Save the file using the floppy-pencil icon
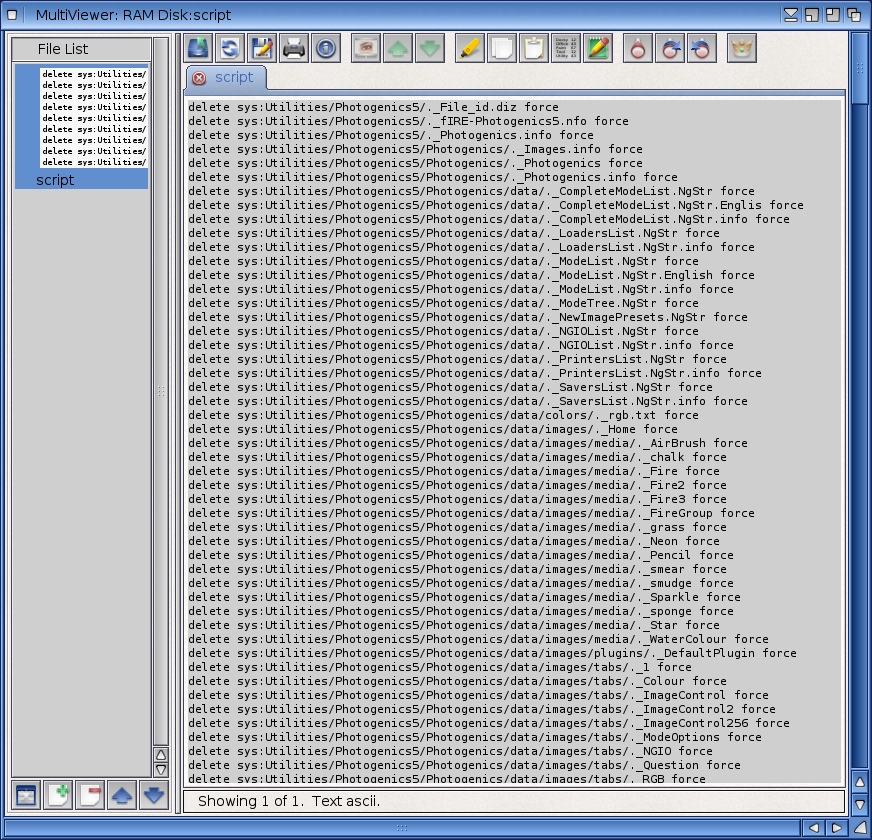This screenshot has width=872, height=840. (262, 48)
